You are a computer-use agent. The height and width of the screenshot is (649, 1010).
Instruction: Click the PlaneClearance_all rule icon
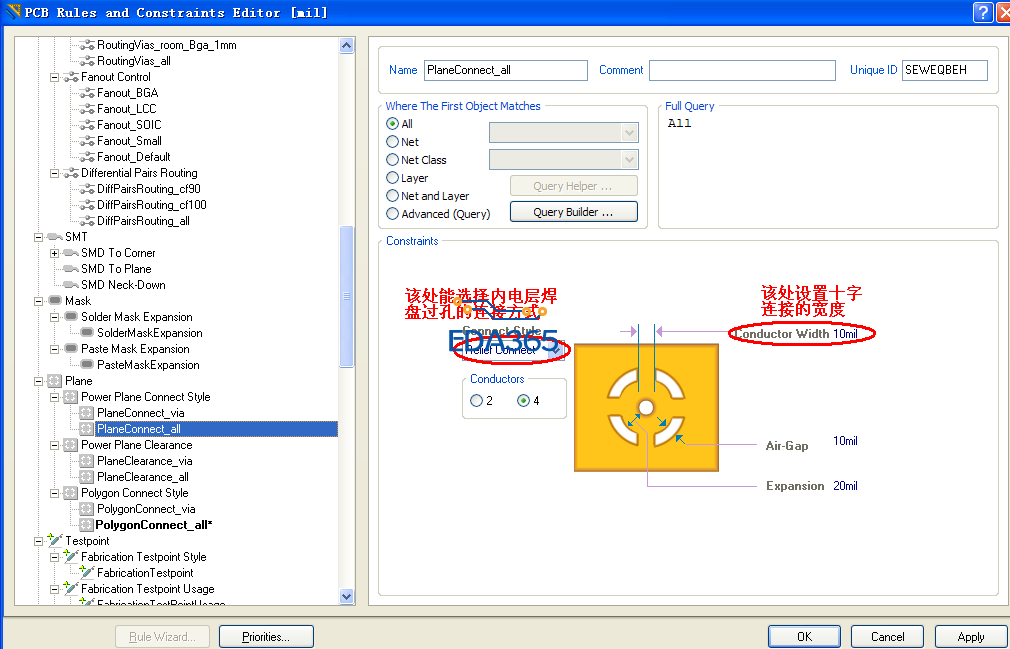(87, 477)
